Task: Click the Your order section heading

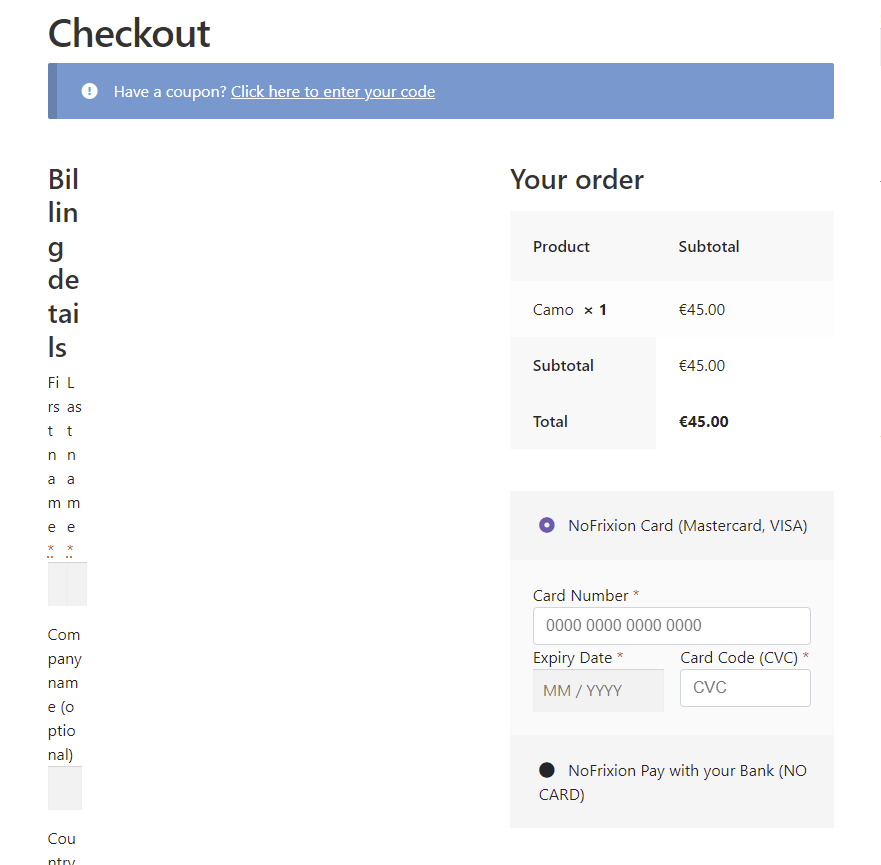Action: coord(576,180)
